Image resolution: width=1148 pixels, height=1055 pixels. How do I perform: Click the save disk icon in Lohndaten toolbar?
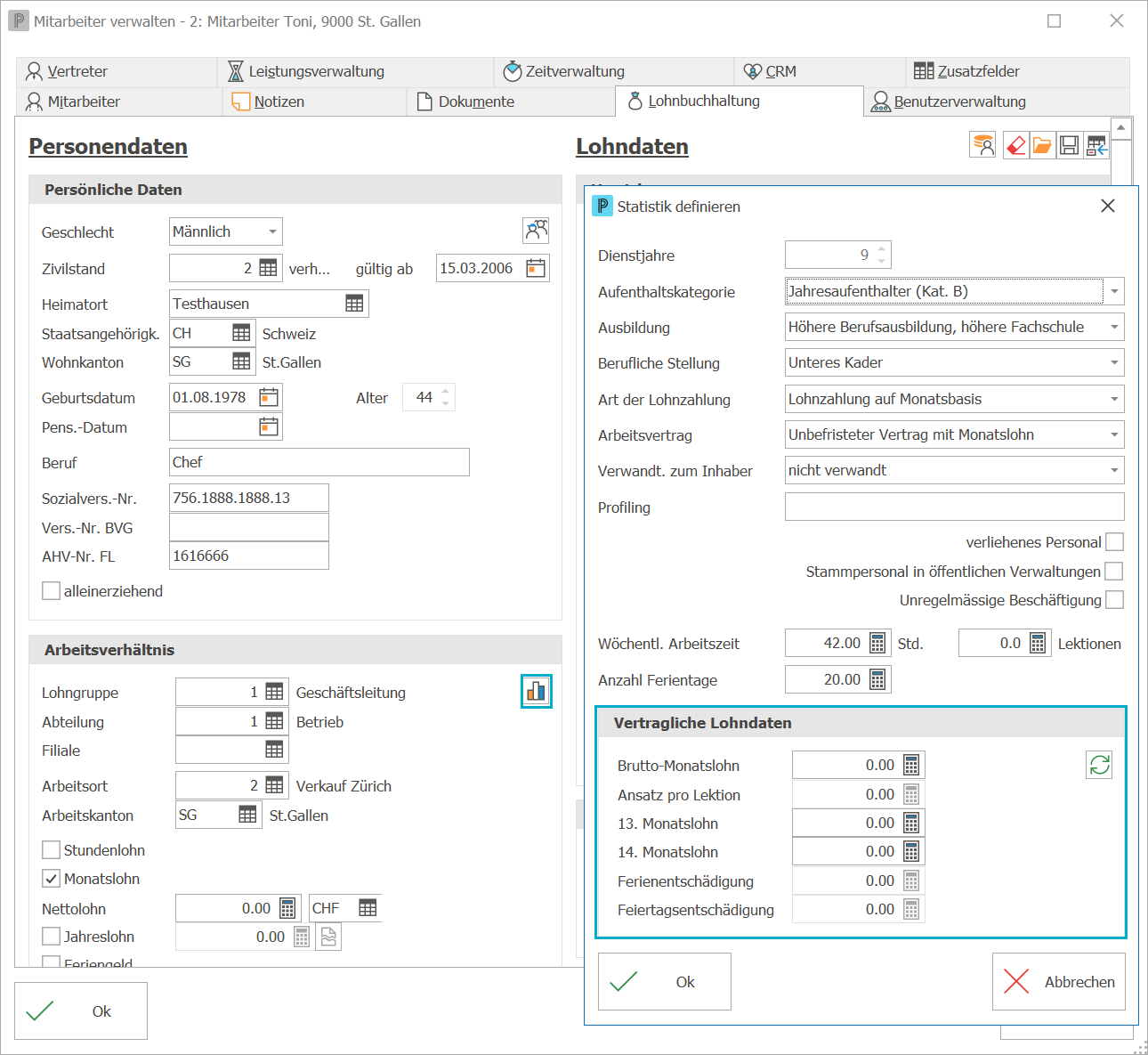click(x=1070, y=145)
